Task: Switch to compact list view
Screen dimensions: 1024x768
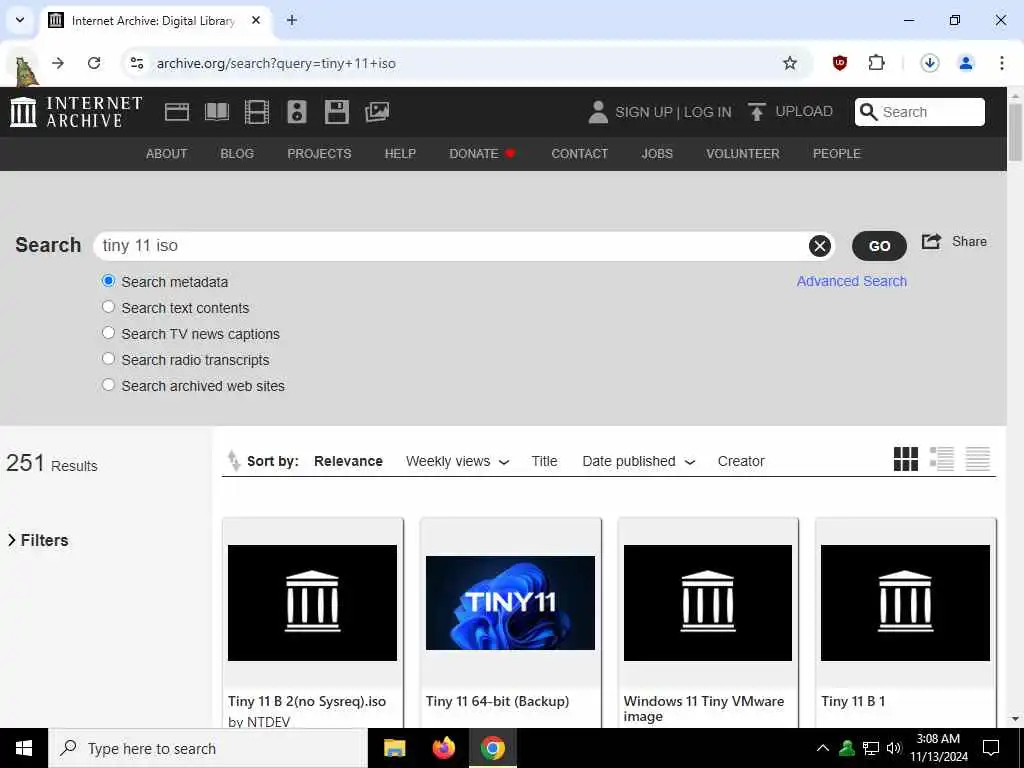Action: [x=978, y=459]
